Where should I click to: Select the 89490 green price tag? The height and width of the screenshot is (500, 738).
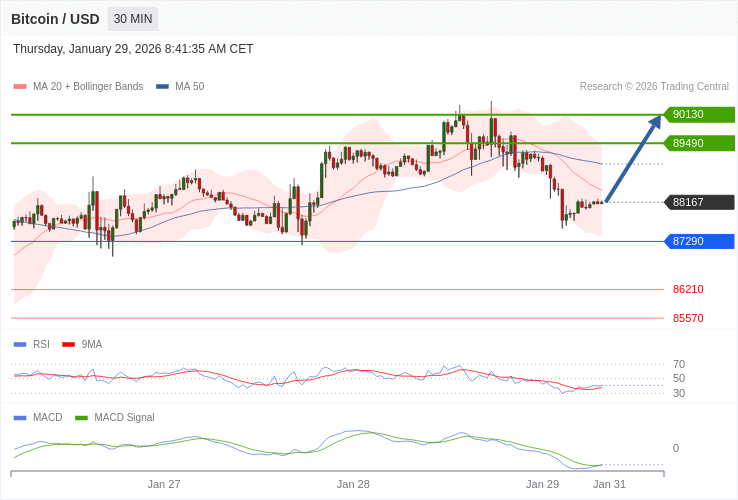pyautogui.click(x=699, y=143)
